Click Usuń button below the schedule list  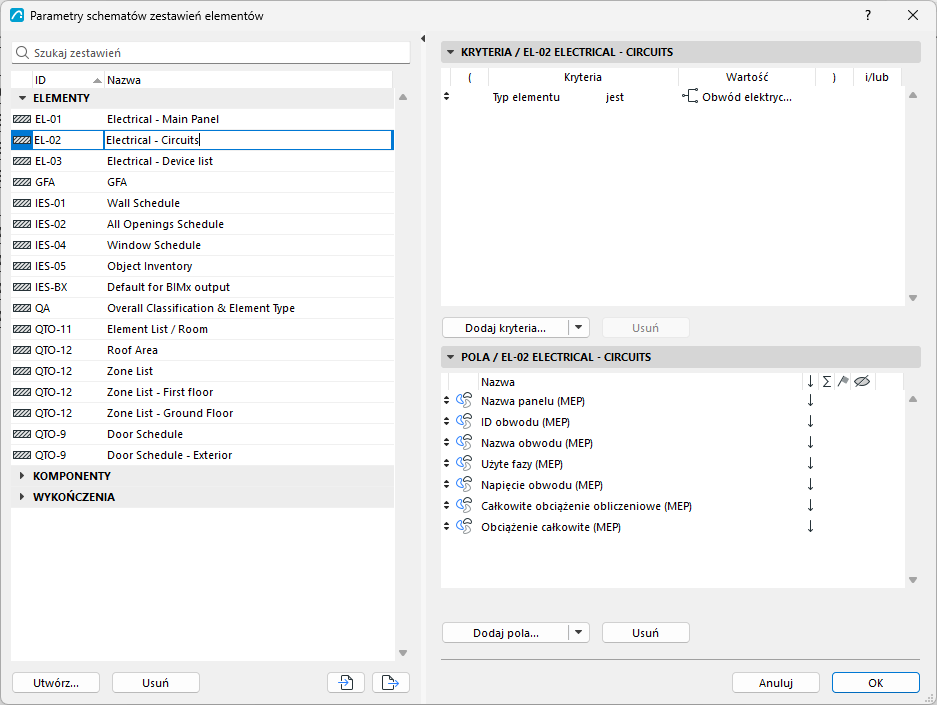[x=155, y=682]
